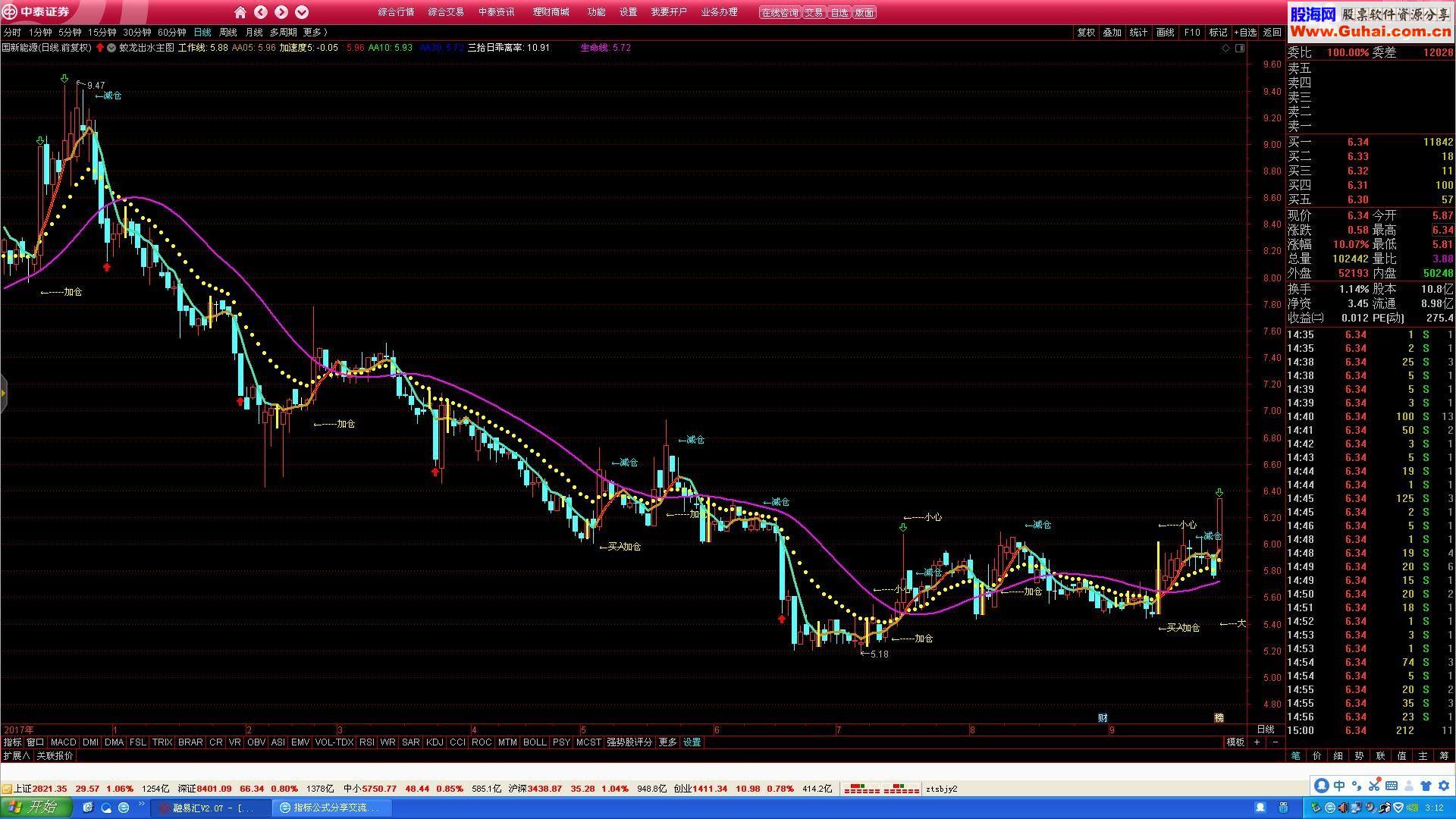Switch to the 1分钟 period
The image size is (1456, 819).
click(40, 33)
